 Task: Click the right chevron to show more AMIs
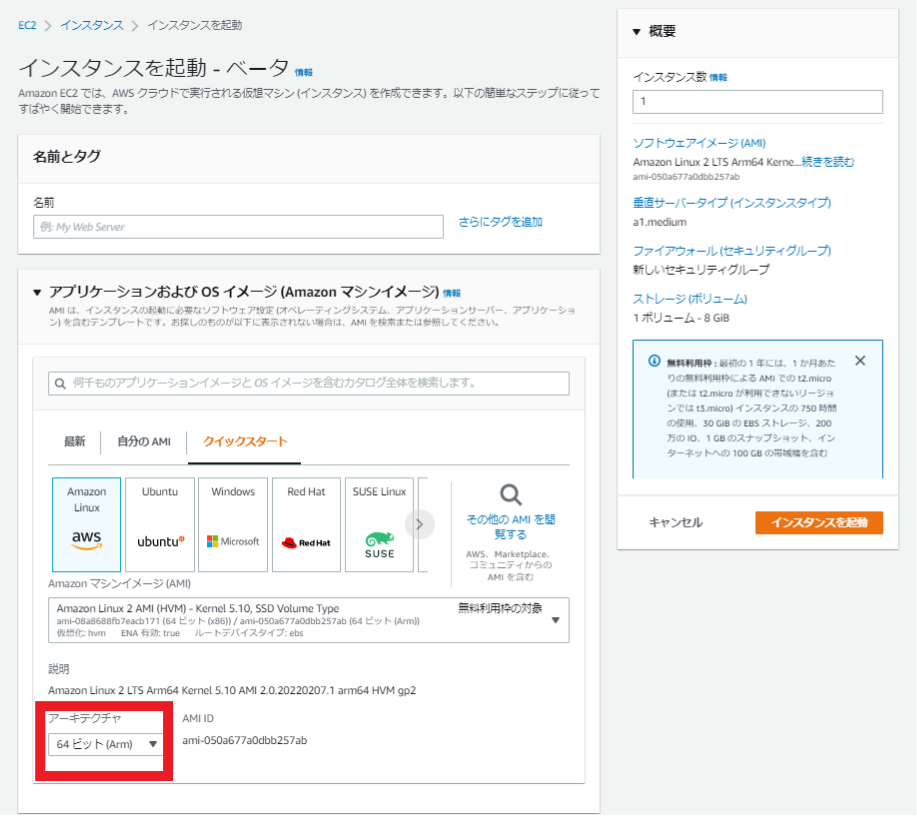point(419,524)
